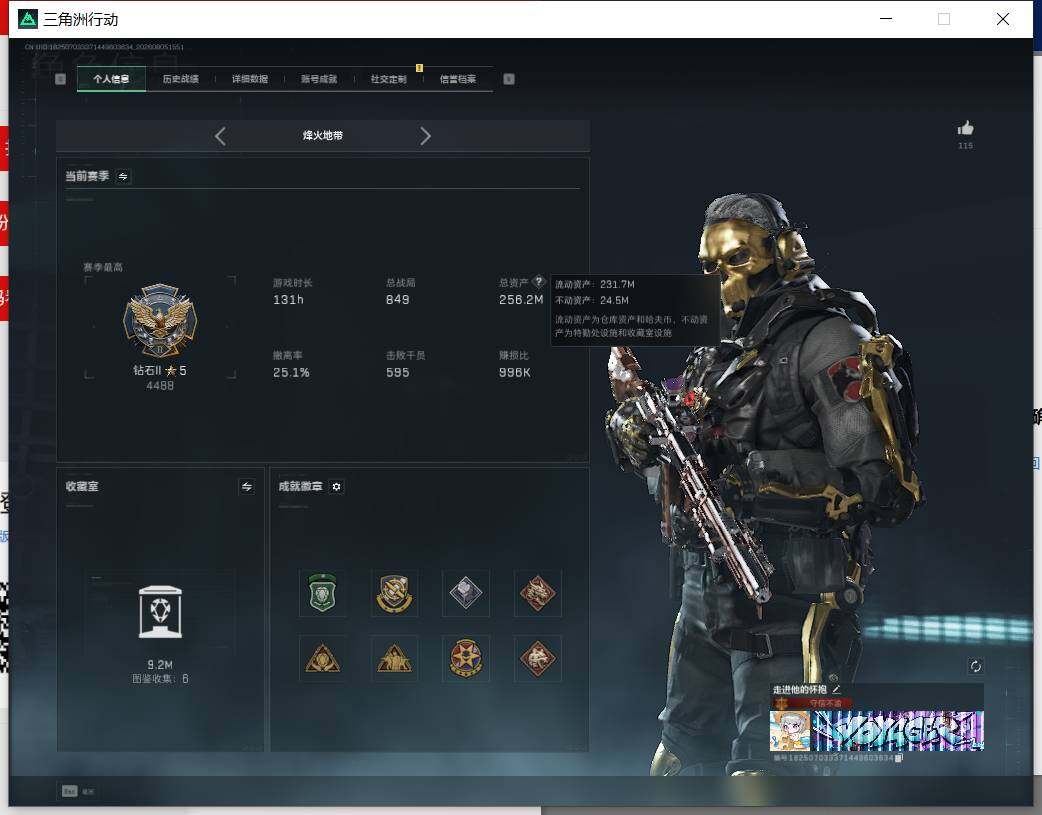Viewport: 1042px width, 815px height.
Task: Select the star medal badge with blue ribbon
Action: click(466, 659)
